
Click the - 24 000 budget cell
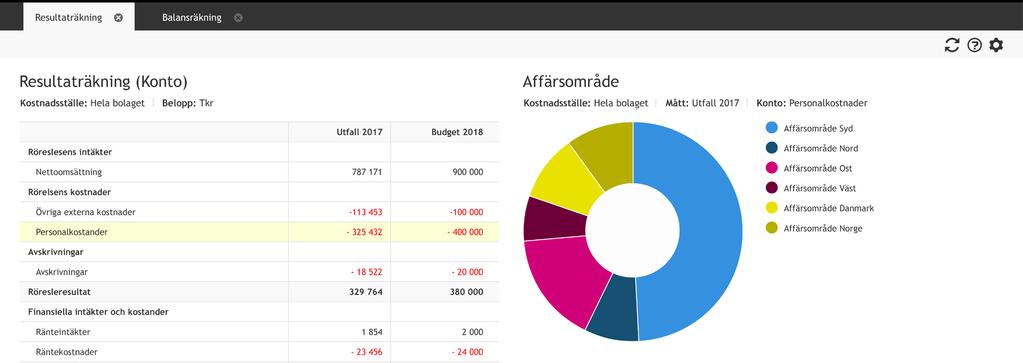tap(466, 352)
